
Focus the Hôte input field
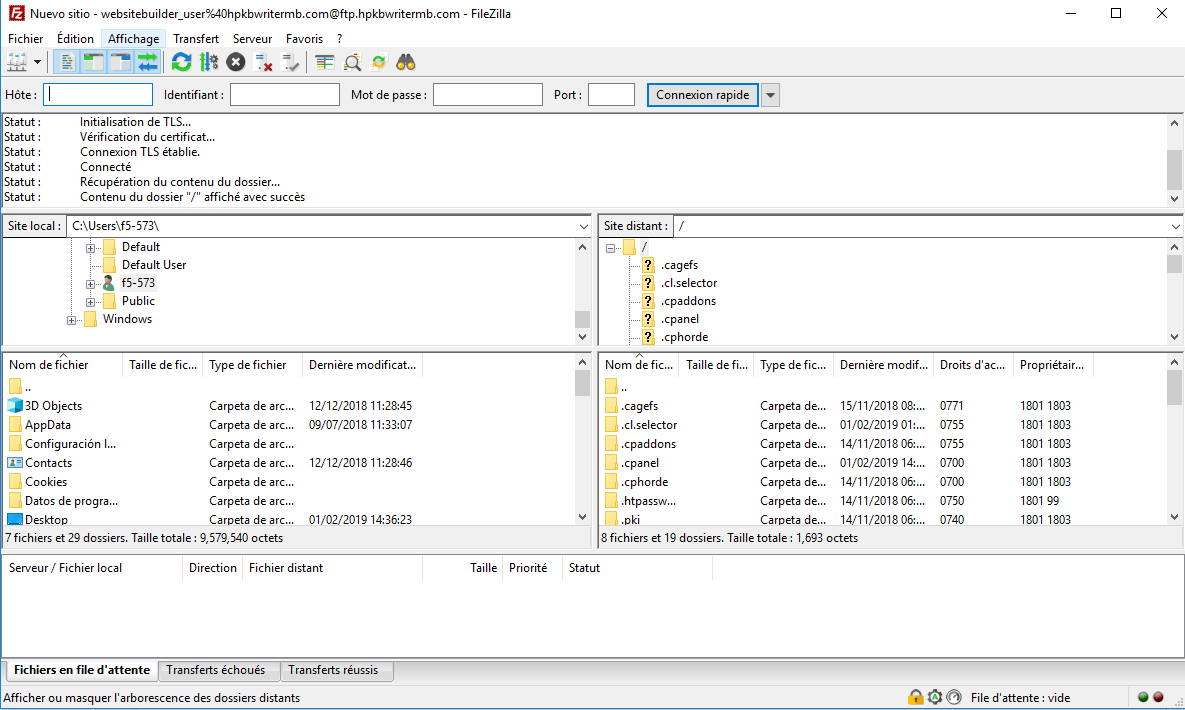pos(98,95)
